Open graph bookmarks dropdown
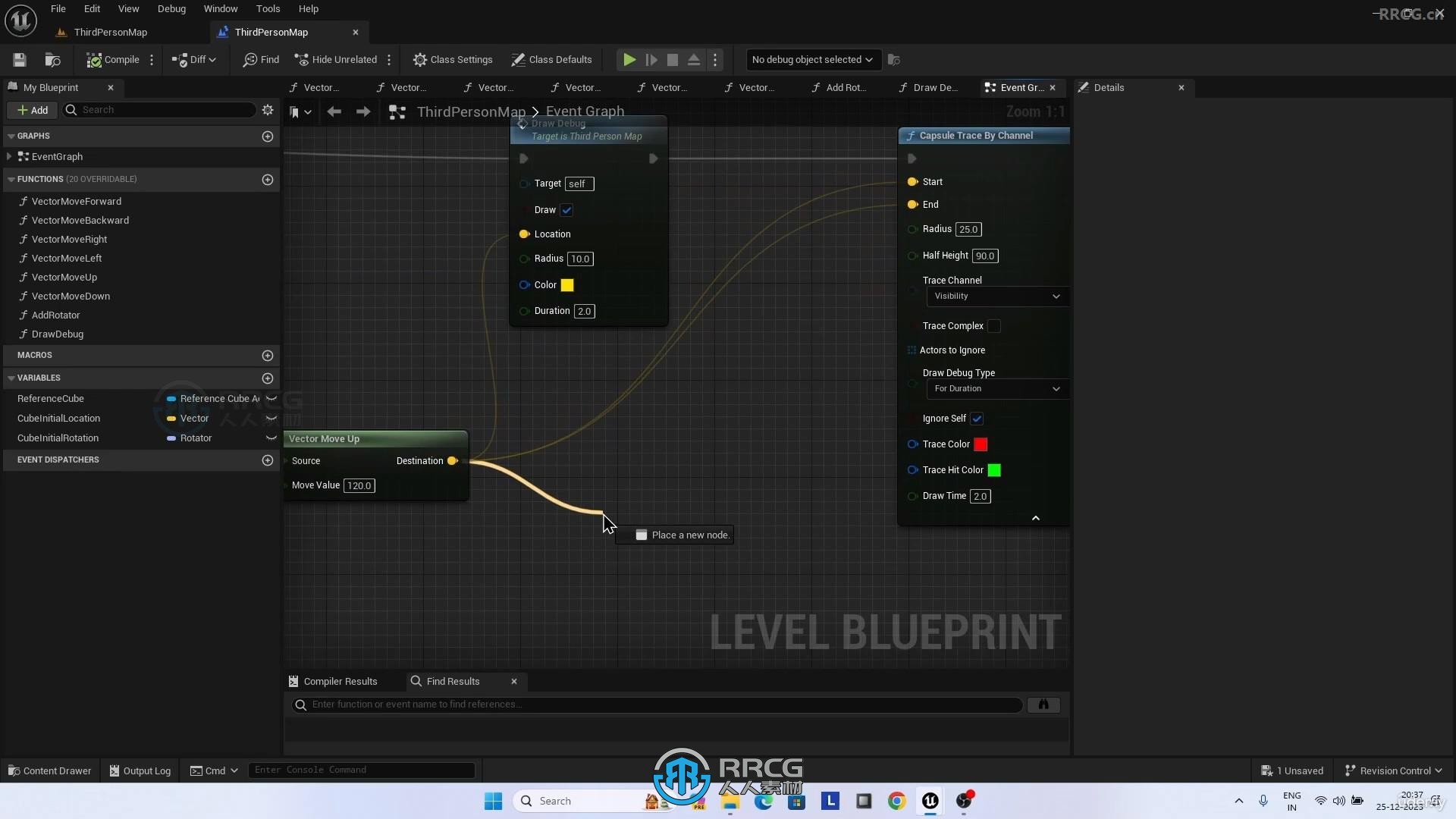This screenshot has width=1456, height=819. coord(300,112)
